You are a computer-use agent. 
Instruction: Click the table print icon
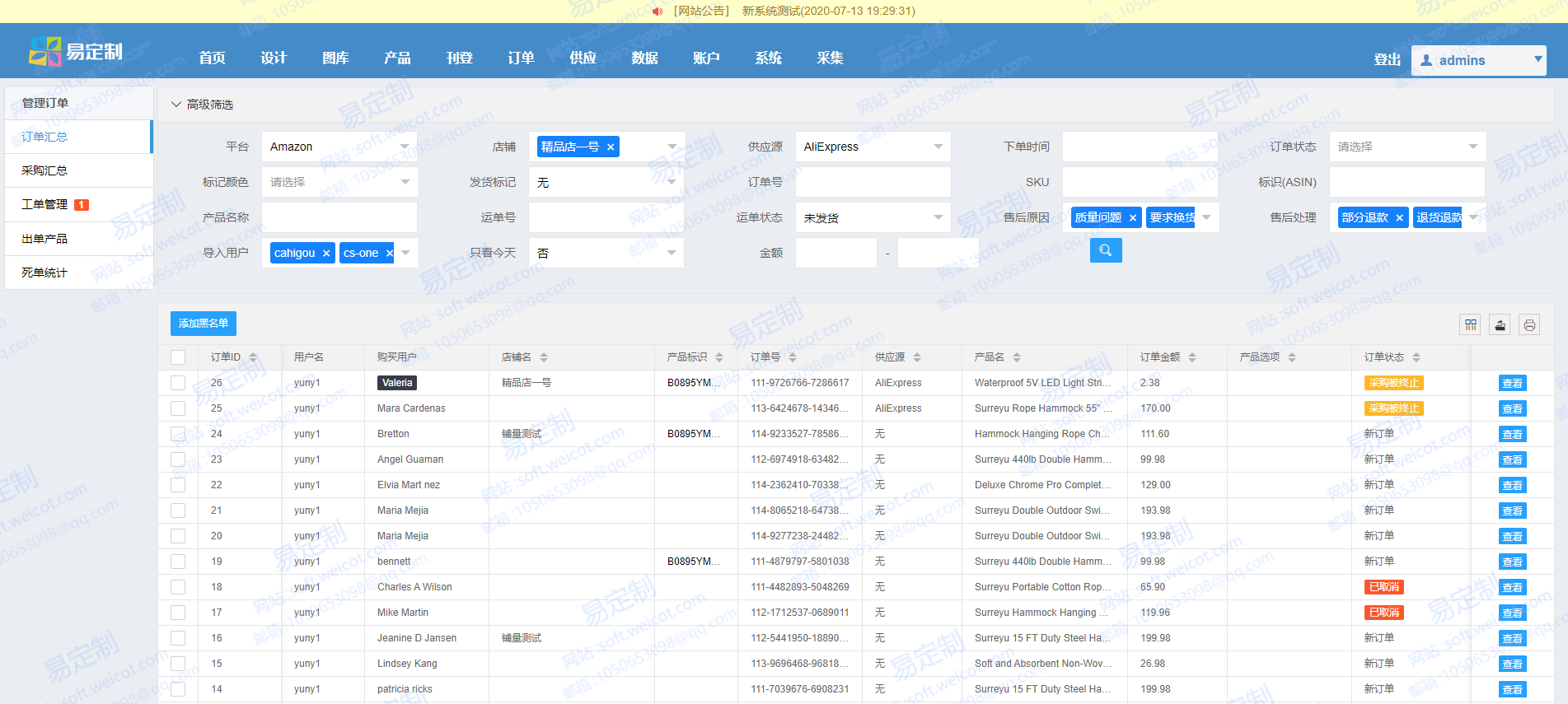point(1529,324)
